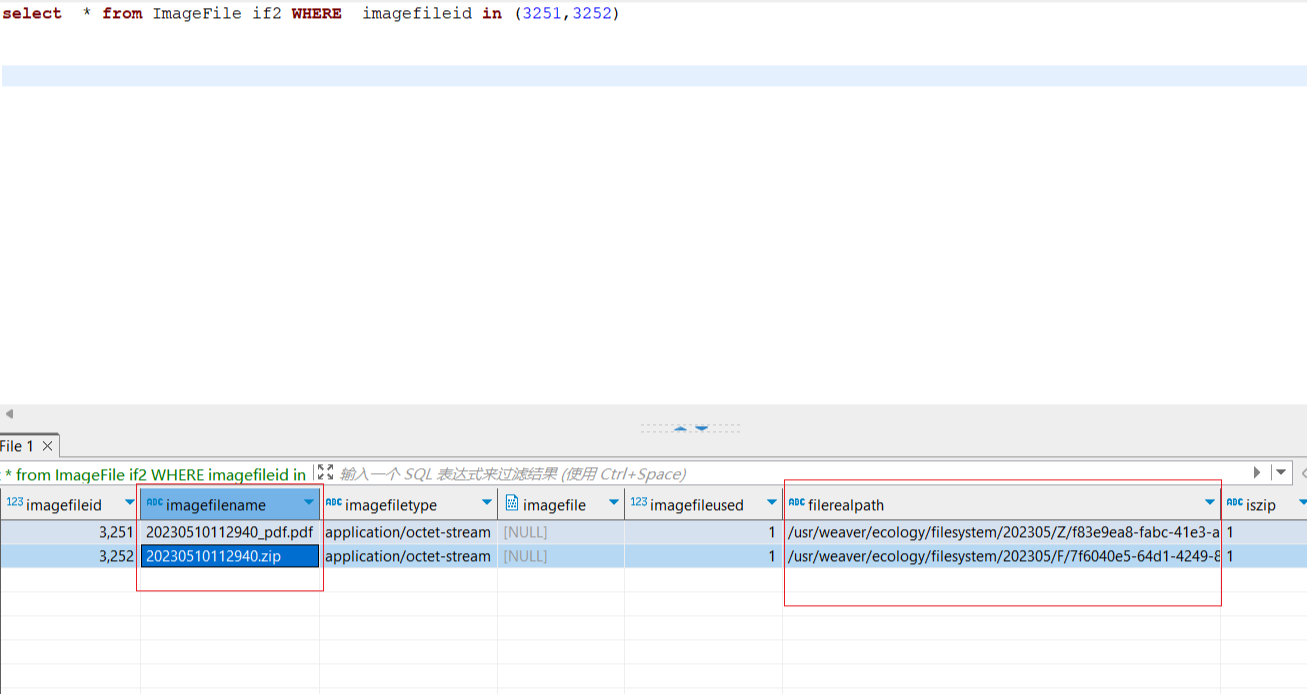Open the filter history dropdown

tap(1281, 472)
